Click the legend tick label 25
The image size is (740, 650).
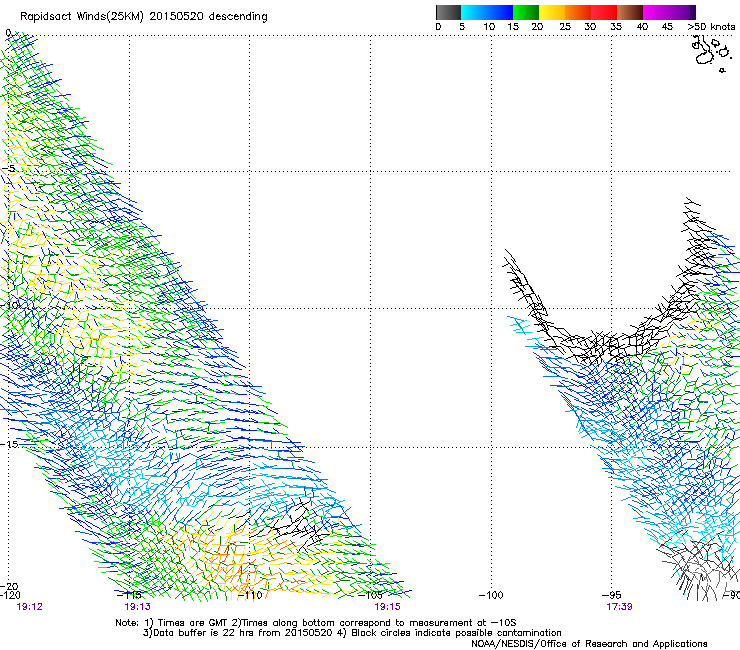tap(565, 27)
